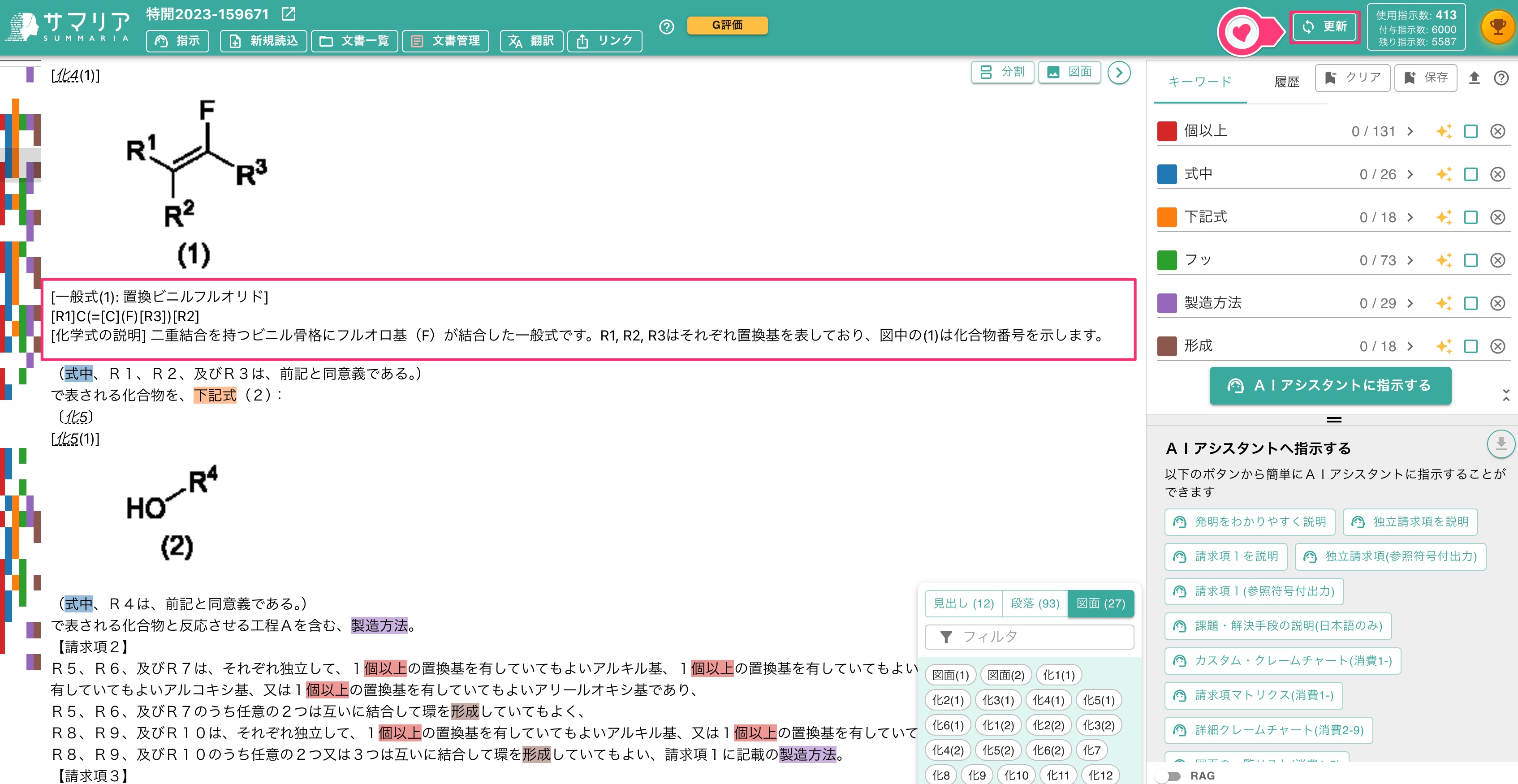The height and width of the screenshot is (784, 1518).
Task: Click 発明をわかりやすく説明 button
Action: 1249,522
